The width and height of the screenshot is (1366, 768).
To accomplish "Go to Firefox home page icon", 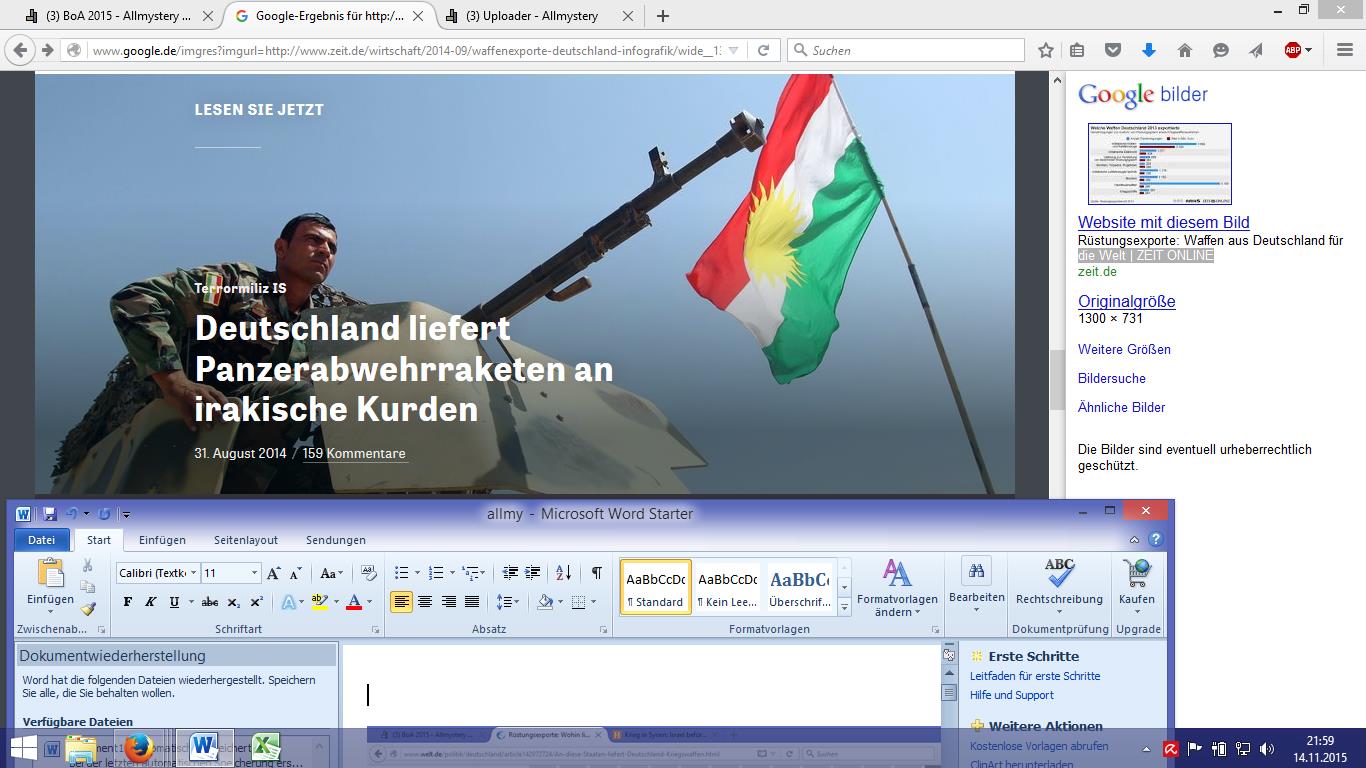I will [x=1185, y=50].
